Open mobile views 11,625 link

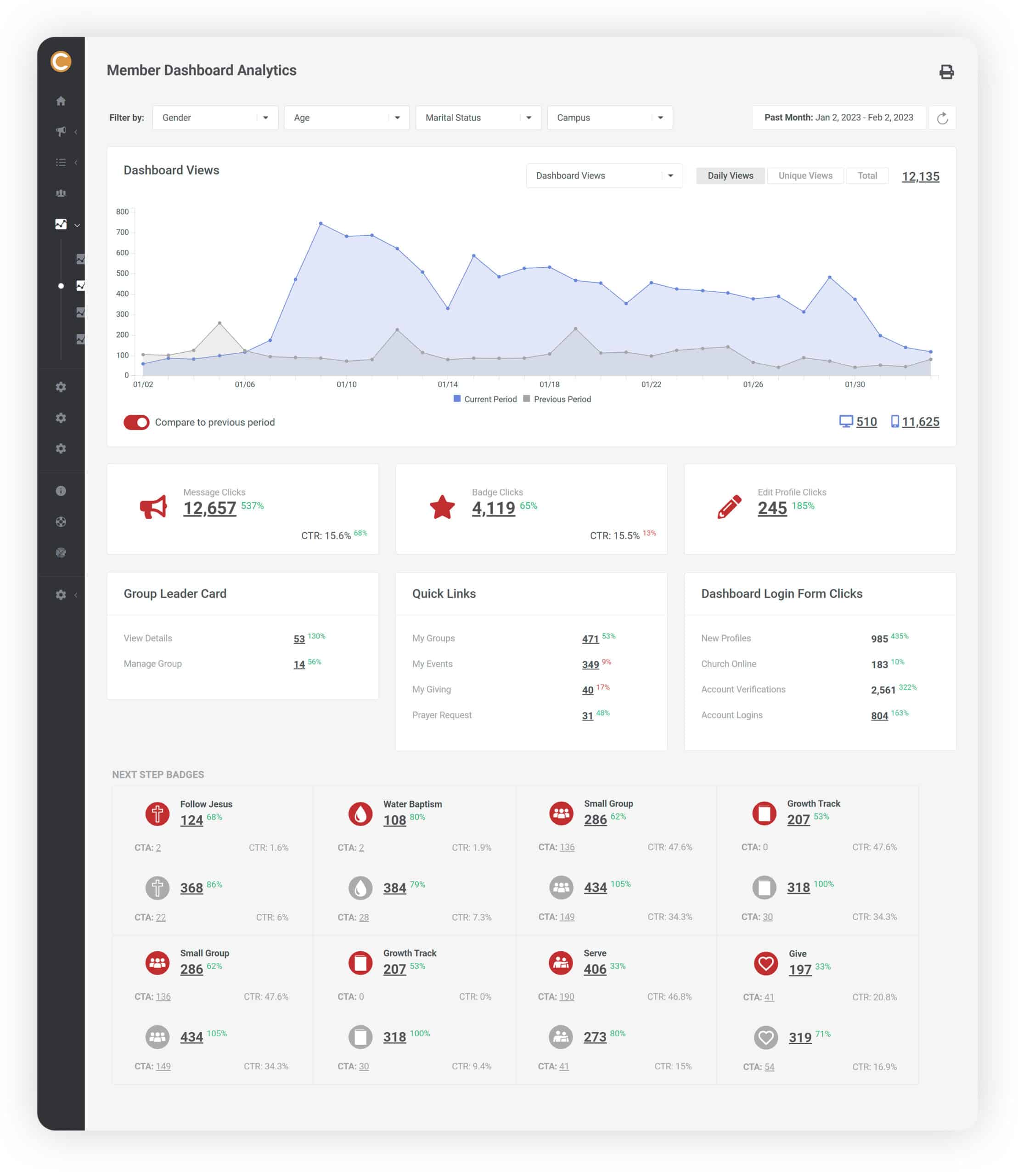point(920,422)
